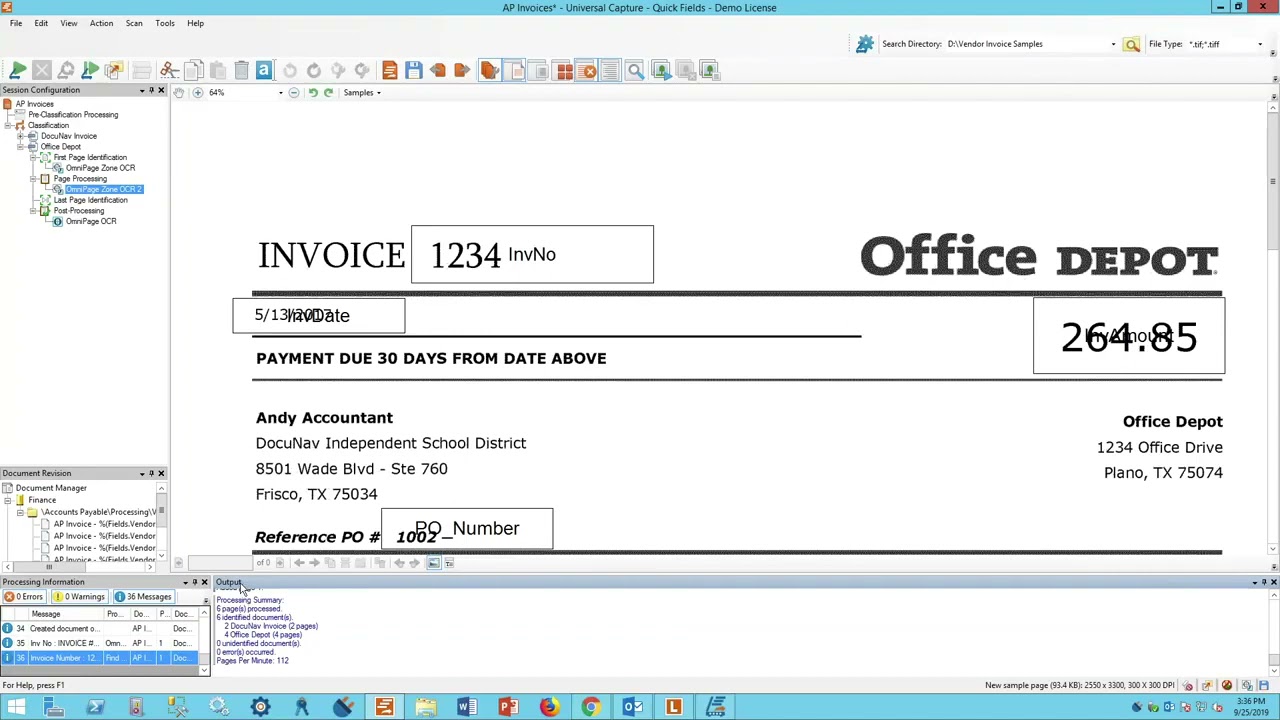Open the View menu
Image resolution: width=1280 pixels, height=720 pixels.
pyautogui.click(x=68, y=23)
